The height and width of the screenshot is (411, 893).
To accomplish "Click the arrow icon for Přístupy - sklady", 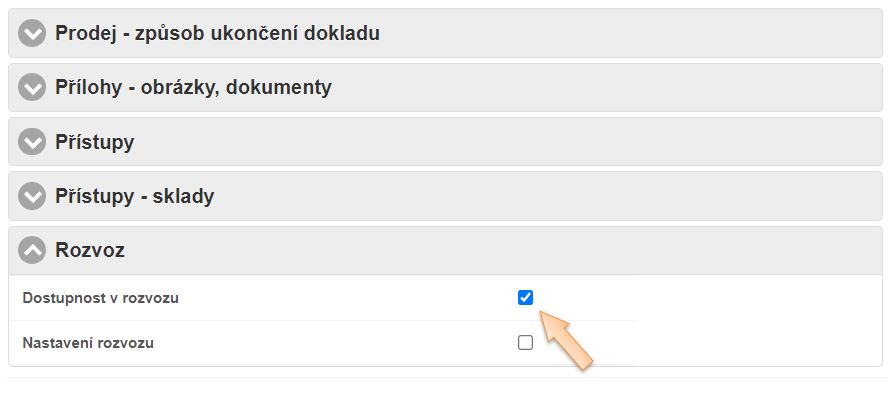I will pyautogui.click(x=33, y=196).
